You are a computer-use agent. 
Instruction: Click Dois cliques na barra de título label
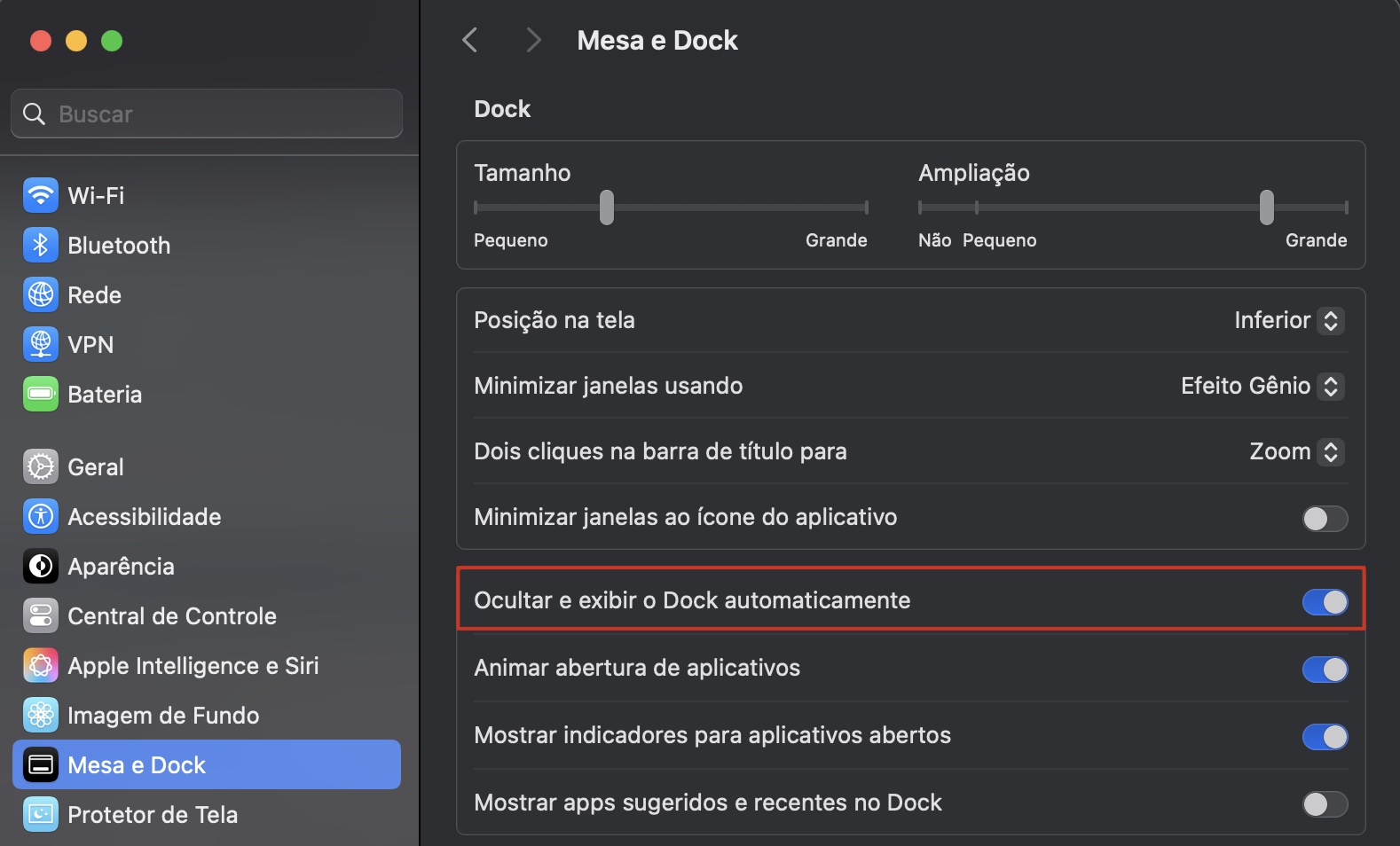pos(660,451)
